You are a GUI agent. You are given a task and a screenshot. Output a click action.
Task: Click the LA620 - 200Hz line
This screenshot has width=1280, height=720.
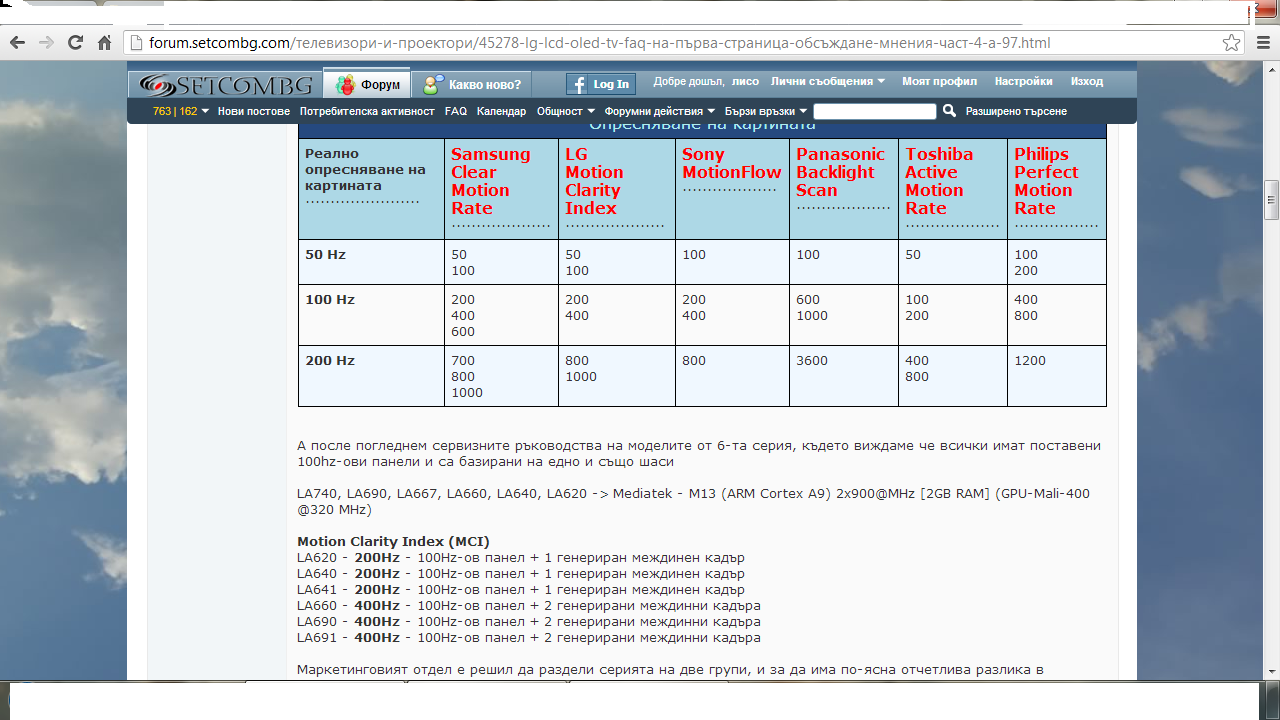(x=521, y=558)
